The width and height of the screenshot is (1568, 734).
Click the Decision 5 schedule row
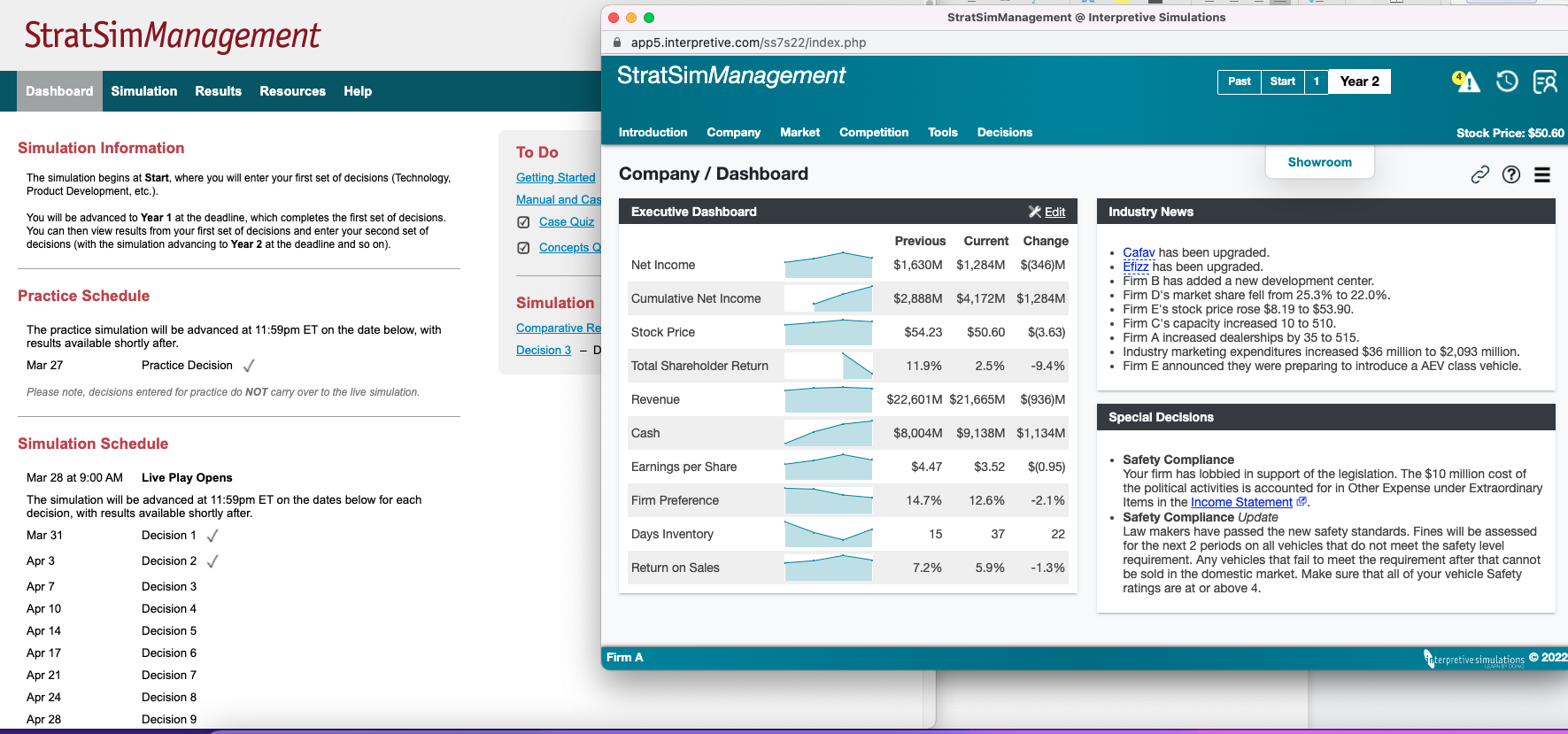coord(112,630)
